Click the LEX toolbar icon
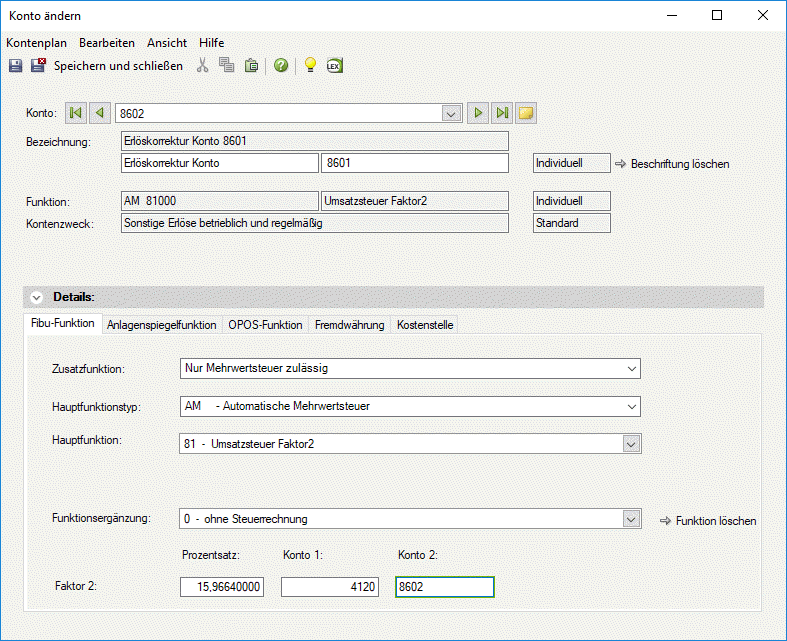Screen dimensions: 787x641 [335, 66]
